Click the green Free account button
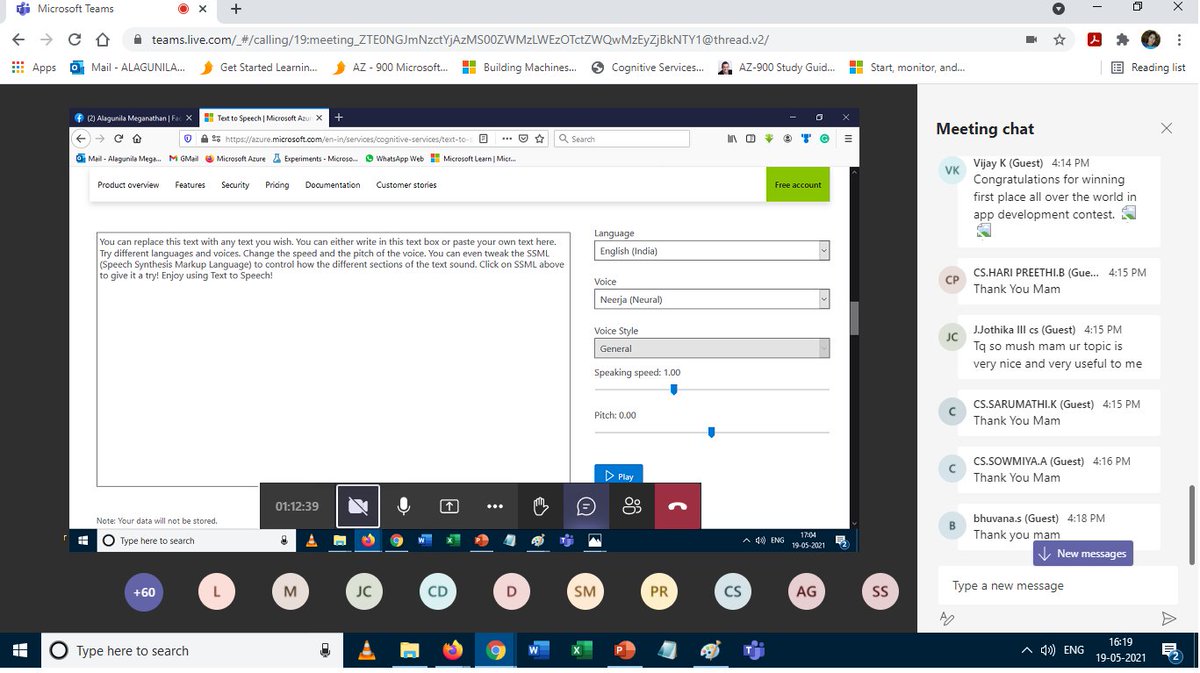1200x673 pixels. (x=798, y=184)
